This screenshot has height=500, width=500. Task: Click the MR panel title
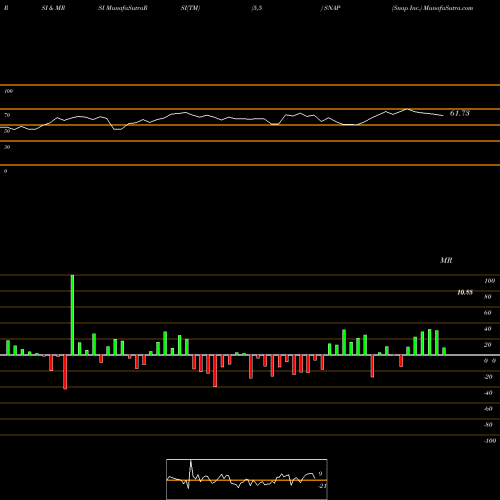pos(446,260)
